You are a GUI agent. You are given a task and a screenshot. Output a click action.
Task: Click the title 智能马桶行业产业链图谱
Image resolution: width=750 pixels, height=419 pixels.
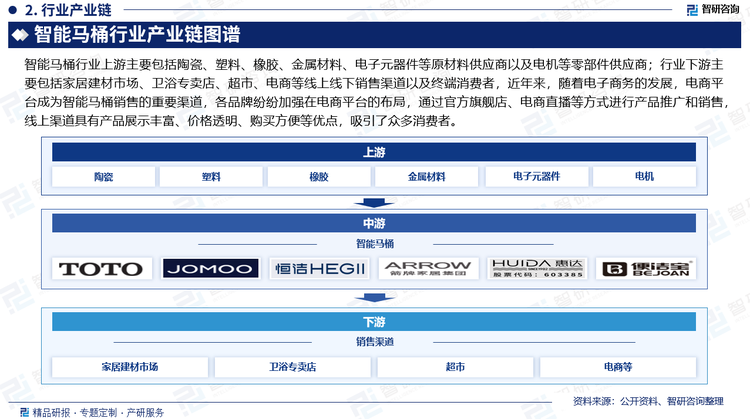point(137,35)
